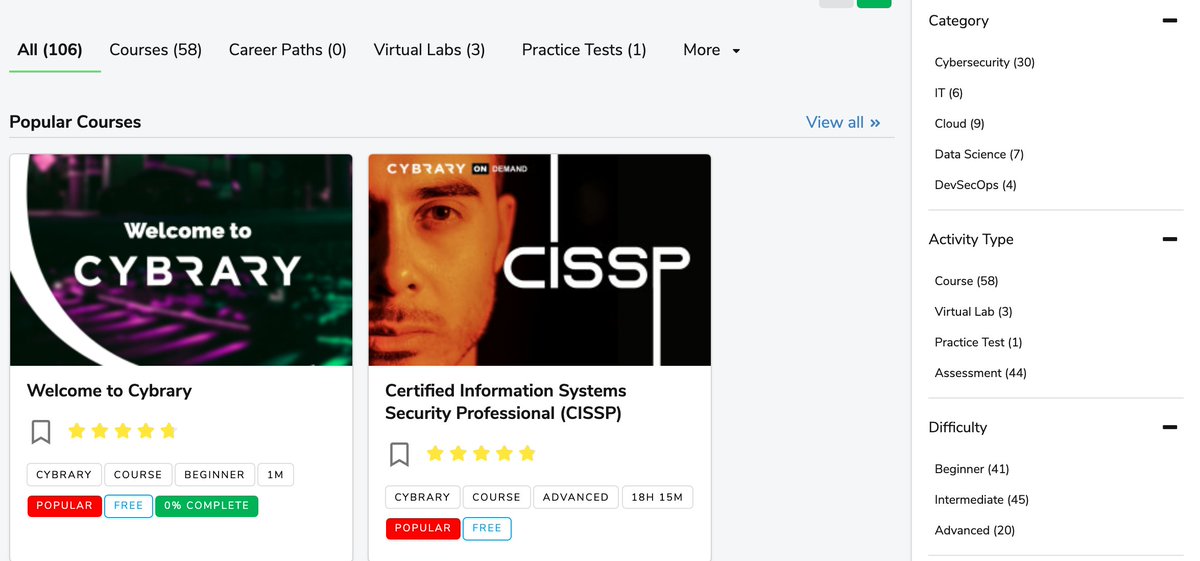Filter by Advanced (20) difficulty
1200x561 pixels.
[x=975, y=531]
